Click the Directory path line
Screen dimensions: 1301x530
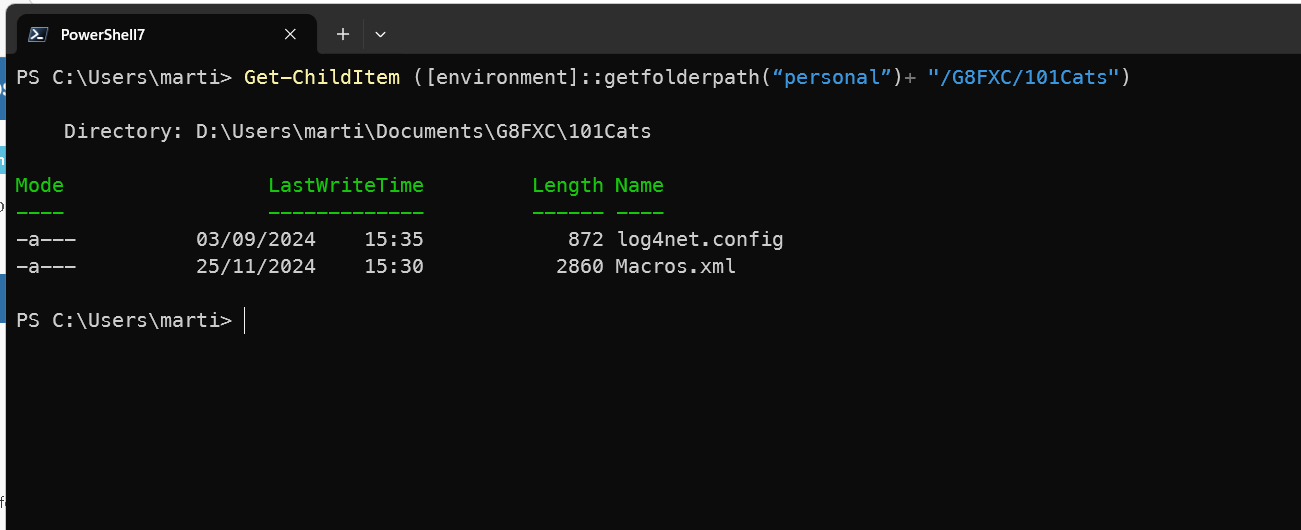click(357, 131)
